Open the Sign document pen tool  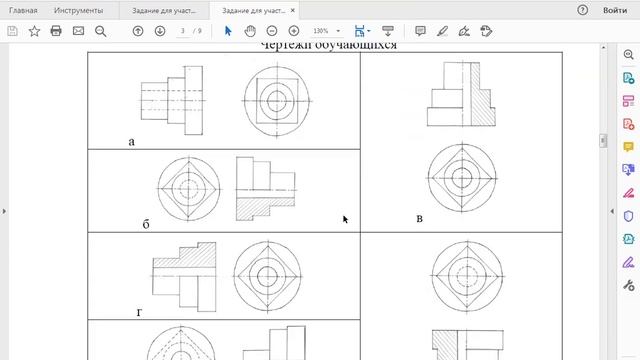[464, 31]
